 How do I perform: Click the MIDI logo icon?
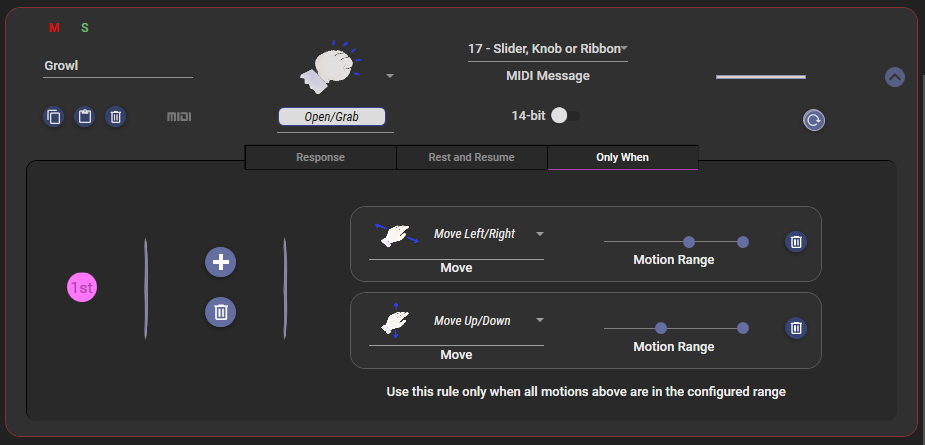pyautogui.click(x=179, y=117)
